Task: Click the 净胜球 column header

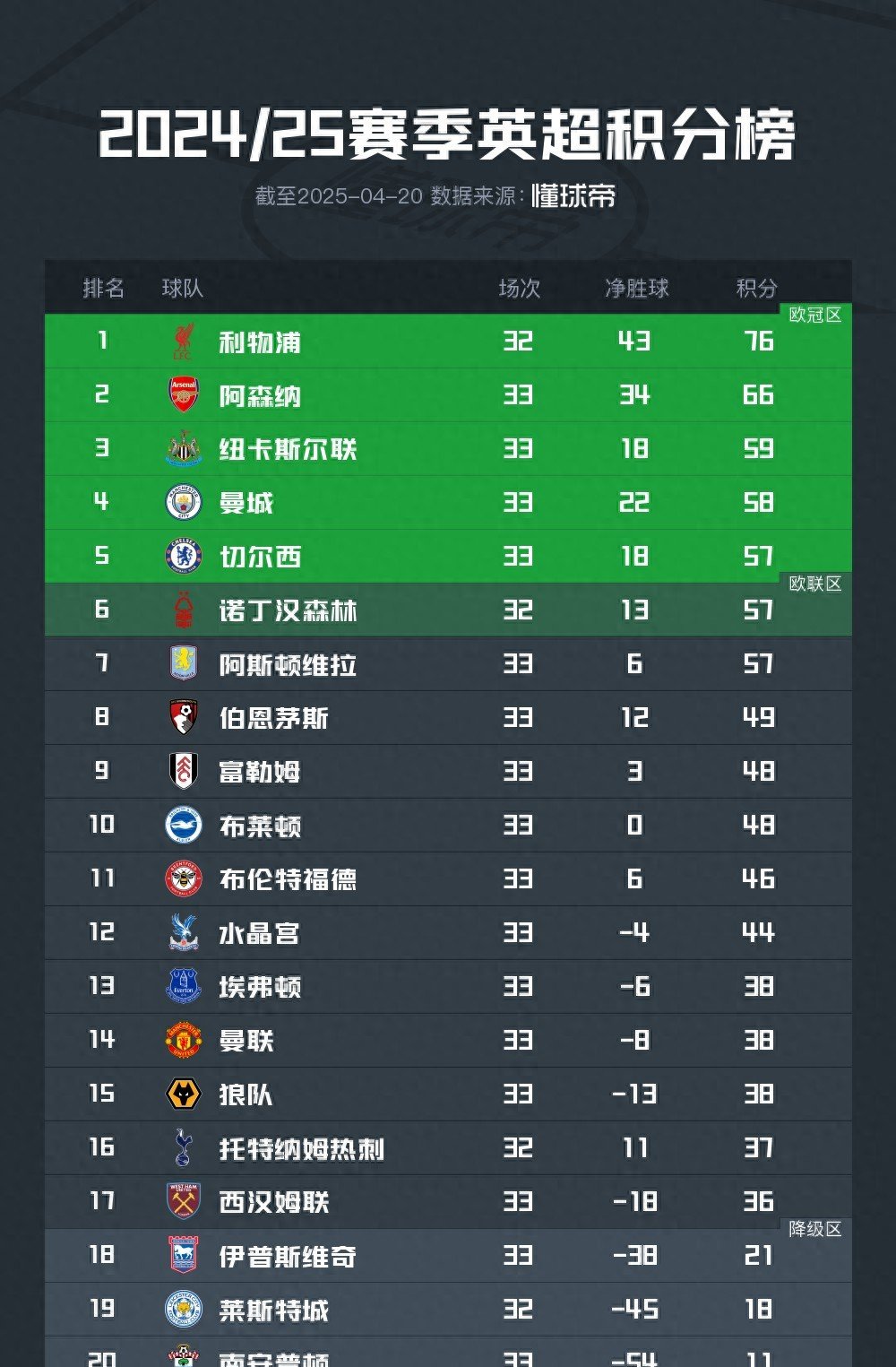Action: pos(636,288)
